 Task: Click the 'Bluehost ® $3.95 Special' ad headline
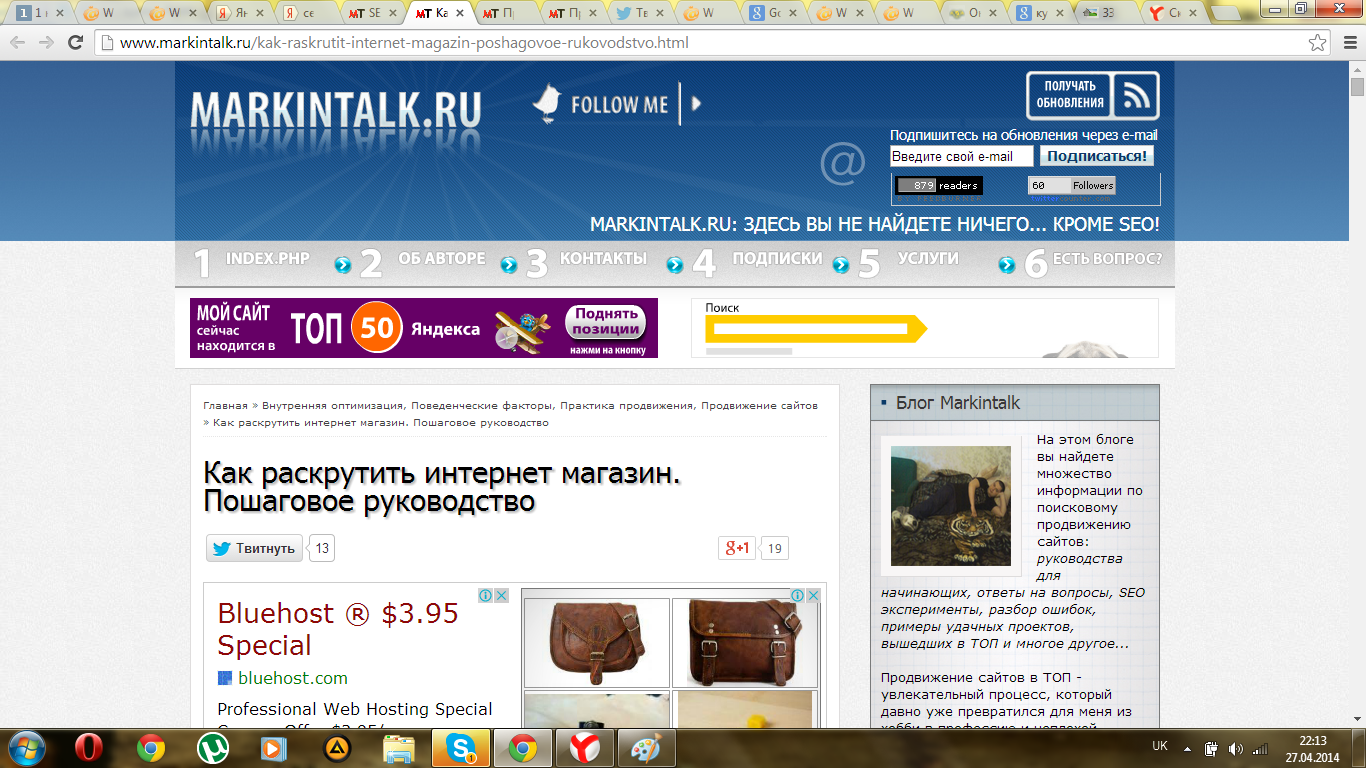338,629
